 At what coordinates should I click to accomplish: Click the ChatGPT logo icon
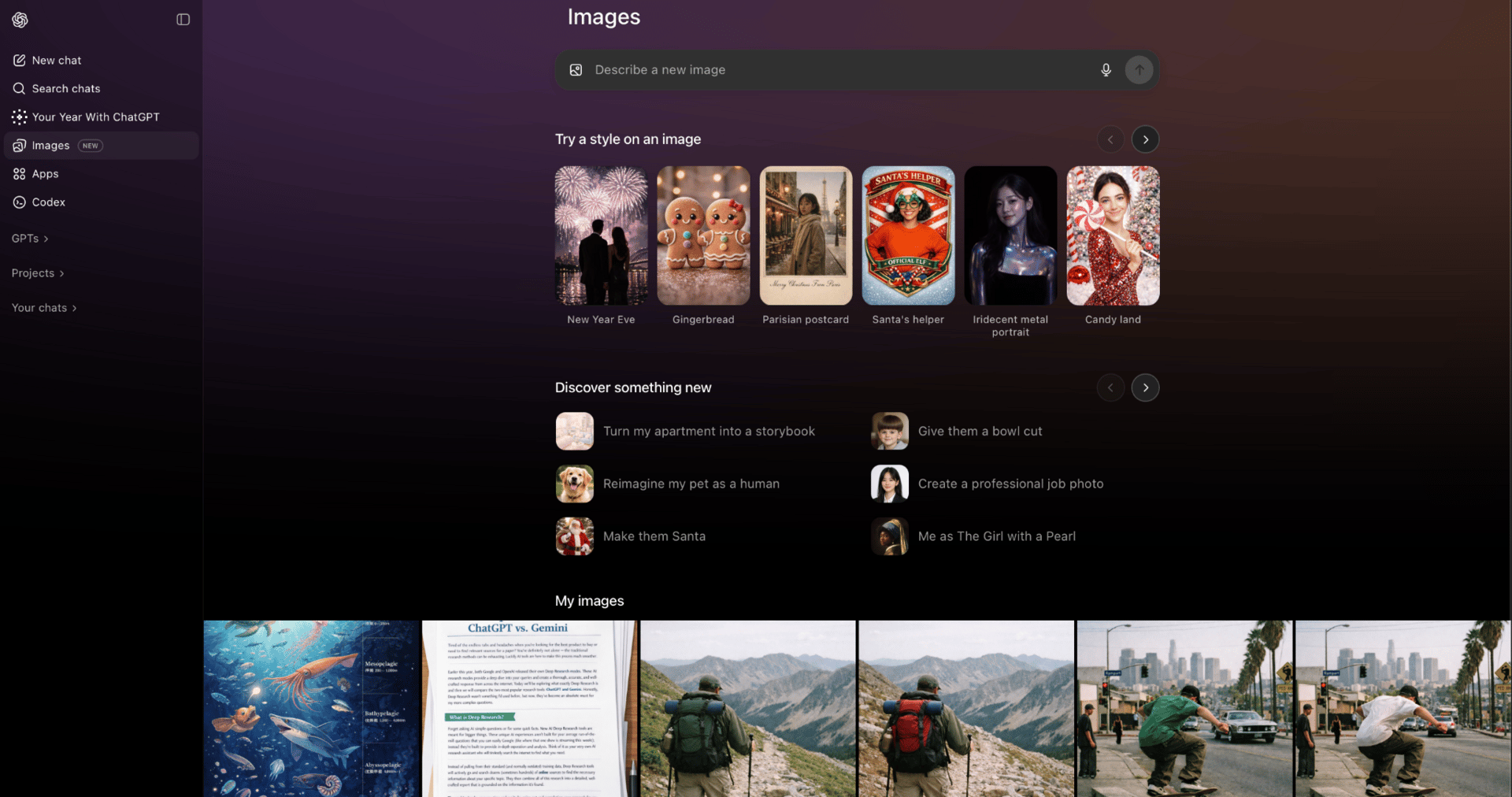coord(20,20)
